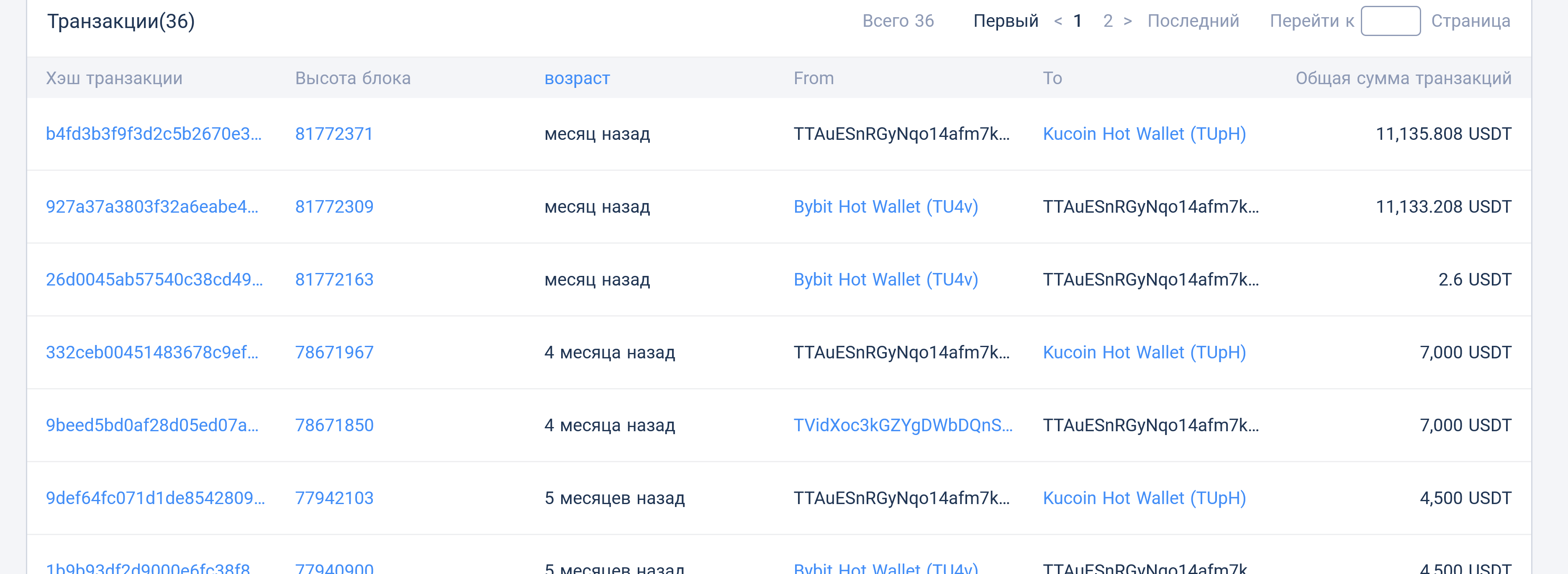This screenshot has height=574, width=1568.
Task: Open Kucoin Hot Wallet (TUpH) in first row
Action: point(1145,134)
